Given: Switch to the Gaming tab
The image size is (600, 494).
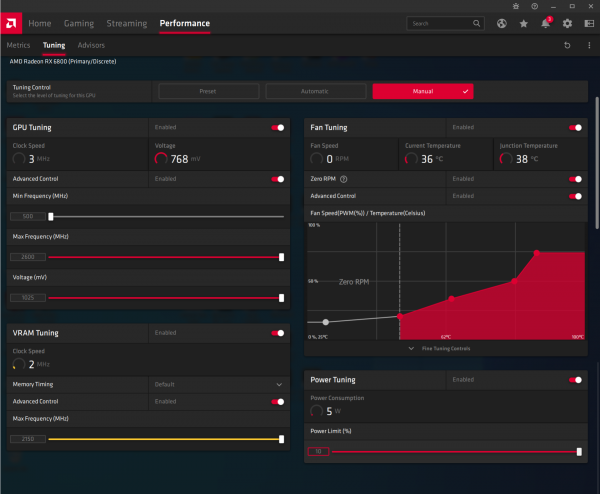Looking at the screenshot, I should [79, 23].
